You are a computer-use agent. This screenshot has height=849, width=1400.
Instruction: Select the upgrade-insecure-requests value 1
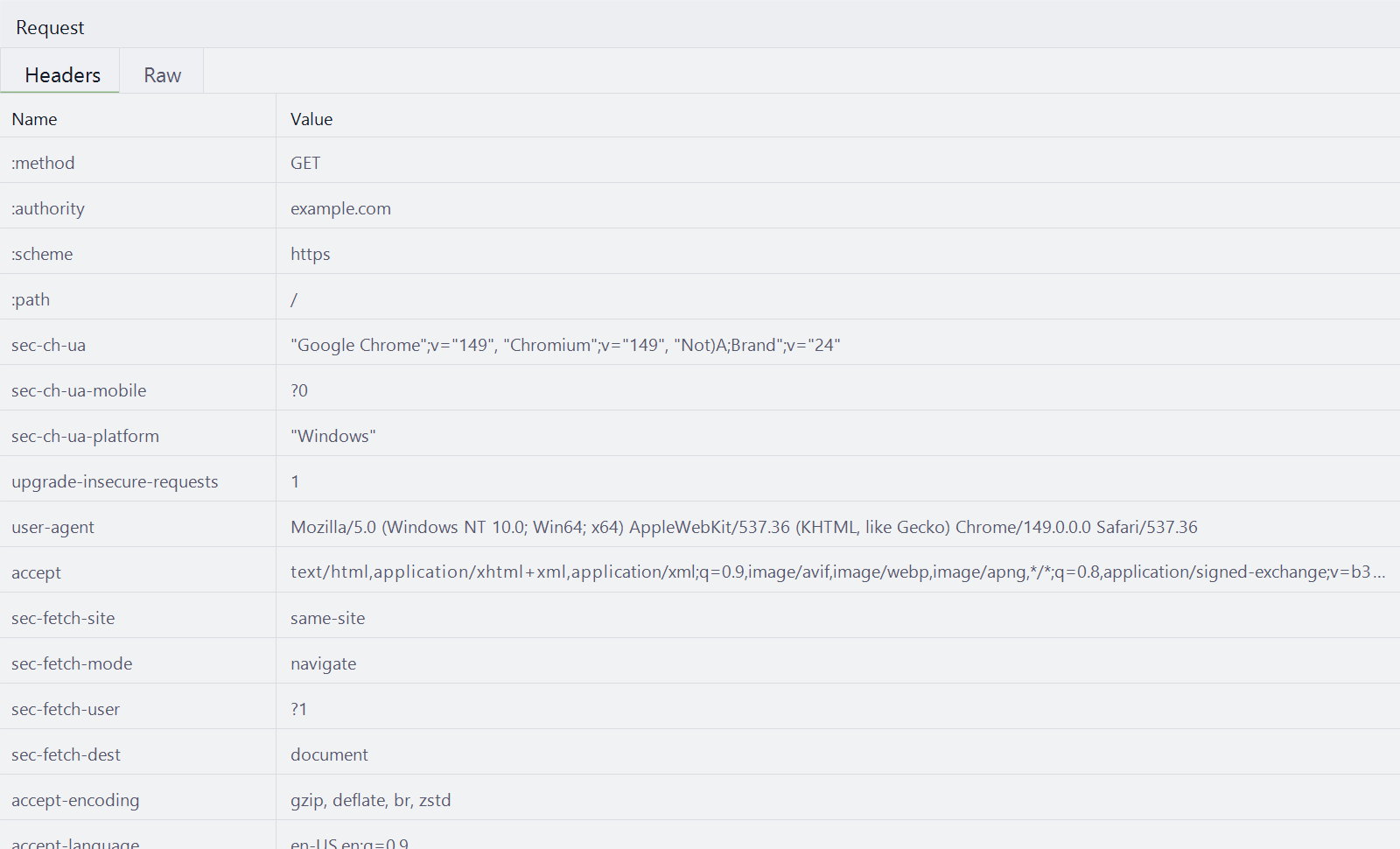(x=295, y=481)
